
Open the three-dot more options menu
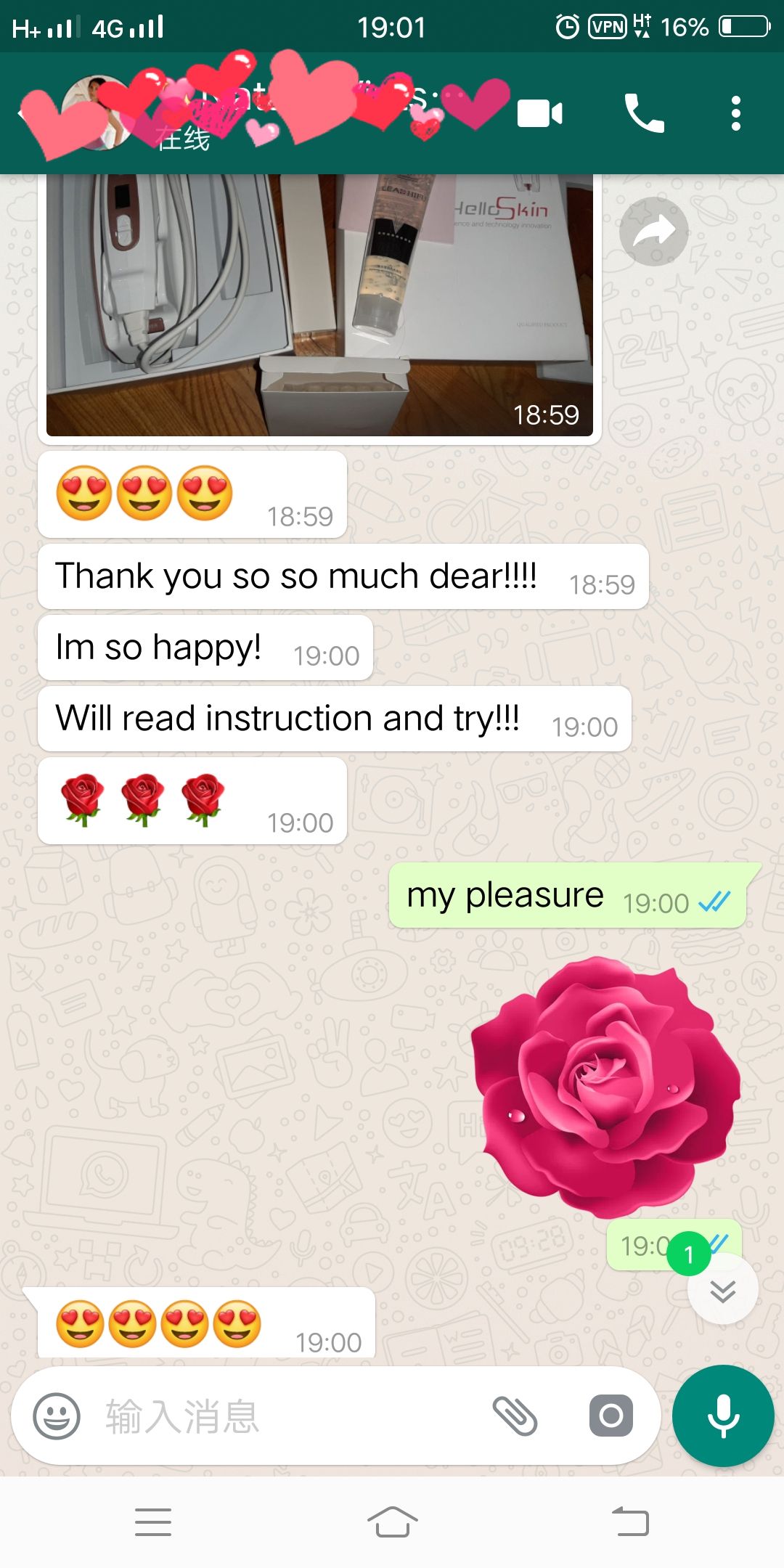pos(735,114)
